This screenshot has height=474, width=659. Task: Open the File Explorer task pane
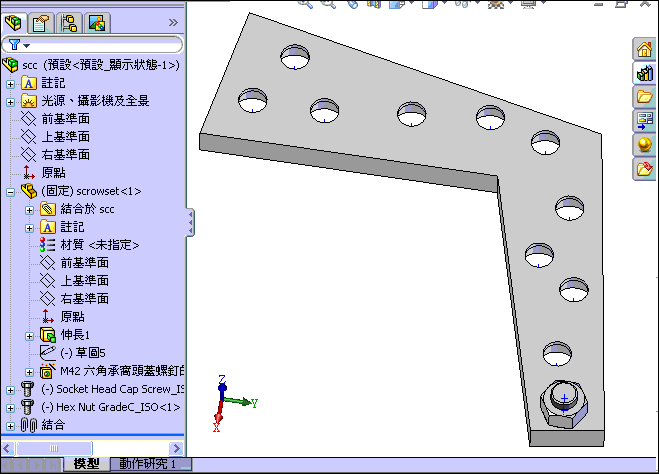click(x=644, y=97)
